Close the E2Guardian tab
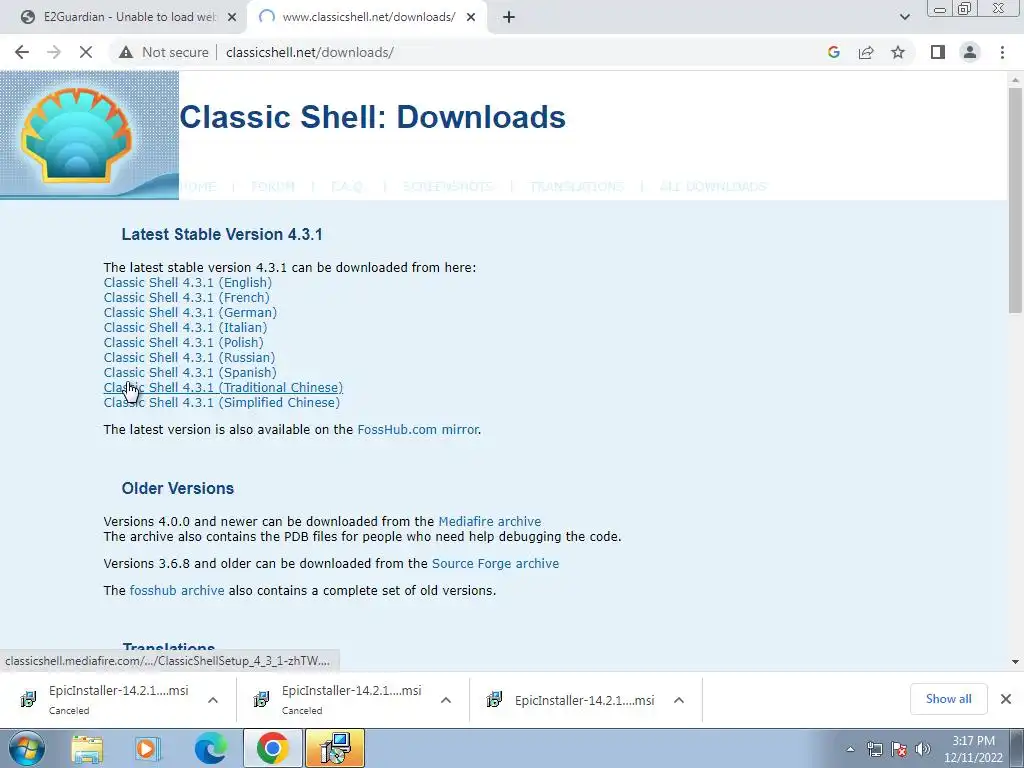This screenshot has width=1024, height=768. [x=232, y=17]
